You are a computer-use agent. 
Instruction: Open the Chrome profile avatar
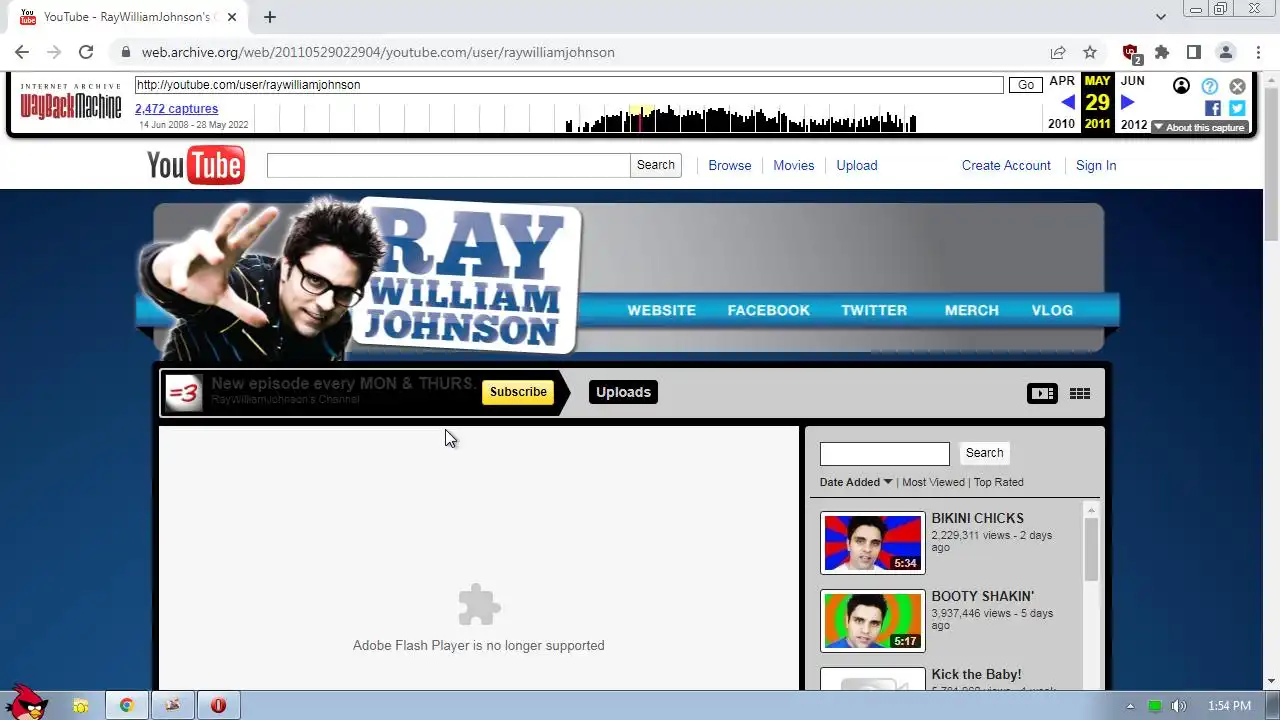[1226, 52]
